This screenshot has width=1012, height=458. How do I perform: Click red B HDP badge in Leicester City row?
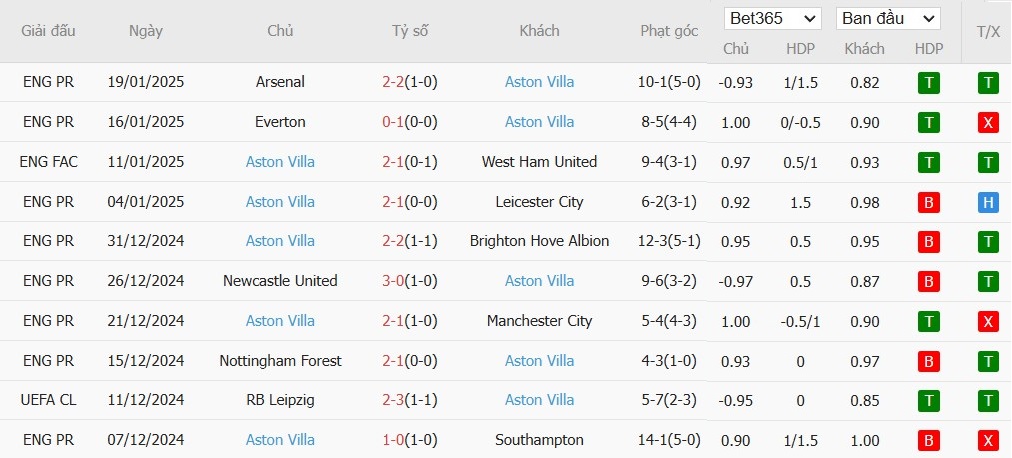click(x=929, y=203)
